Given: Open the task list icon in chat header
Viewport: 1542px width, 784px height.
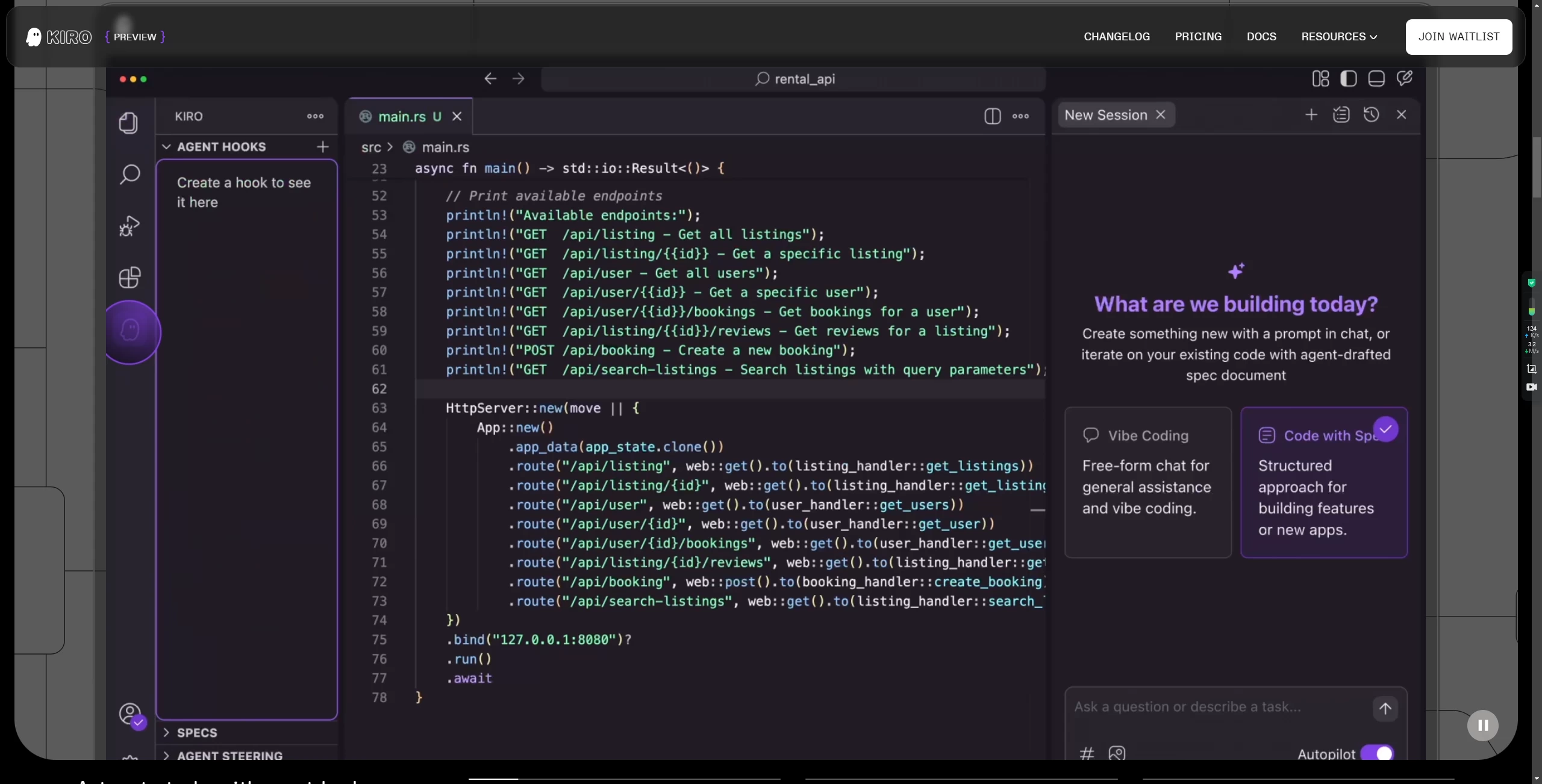Looking at the screenshot, I should click(1341, 114).
